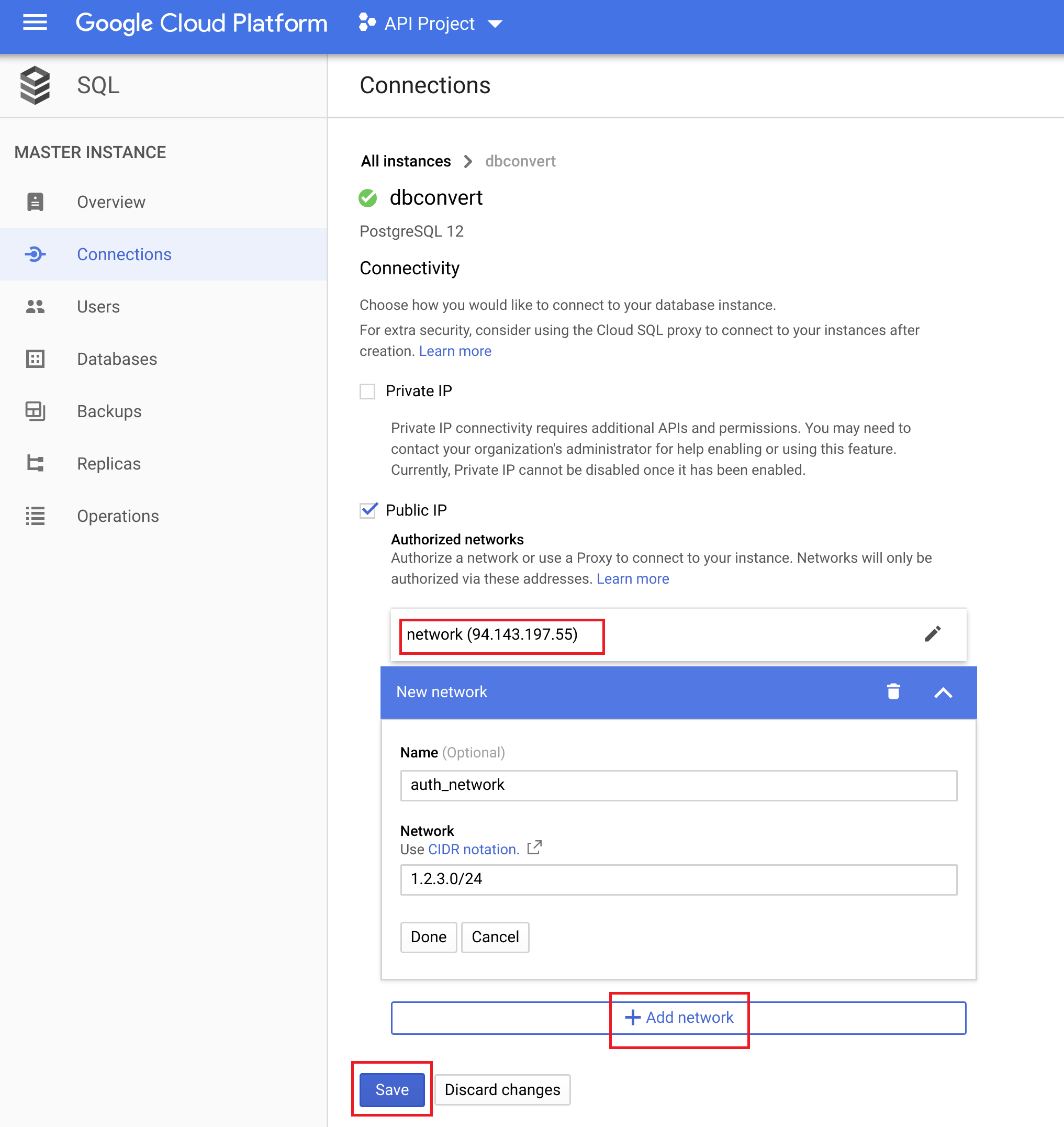Open Learn more link about Cloud SQL proxy
Image resolution: width=1064 pixels, height=1127 pixels.
pos(455,351)
